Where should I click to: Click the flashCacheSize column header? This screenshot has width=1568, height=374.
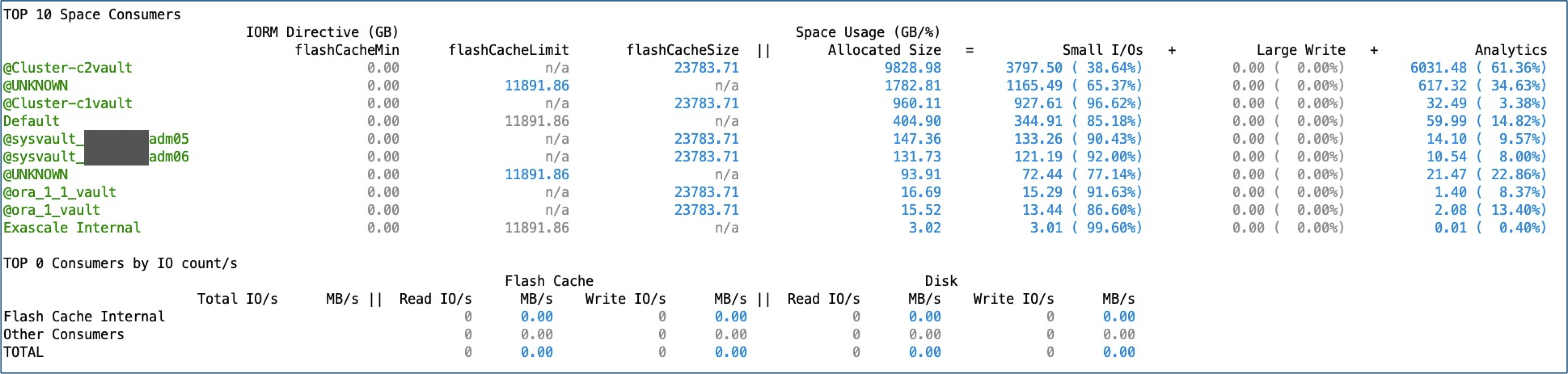682,50
